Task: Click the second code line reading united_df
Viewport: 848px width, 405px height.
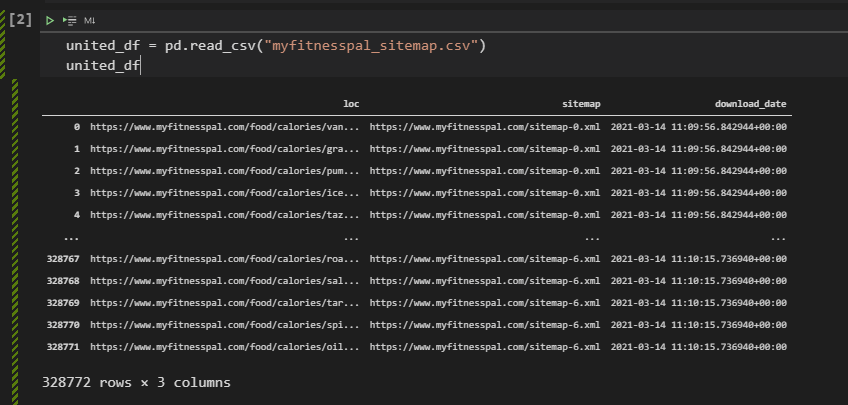Action: click(x=103, y=66)
